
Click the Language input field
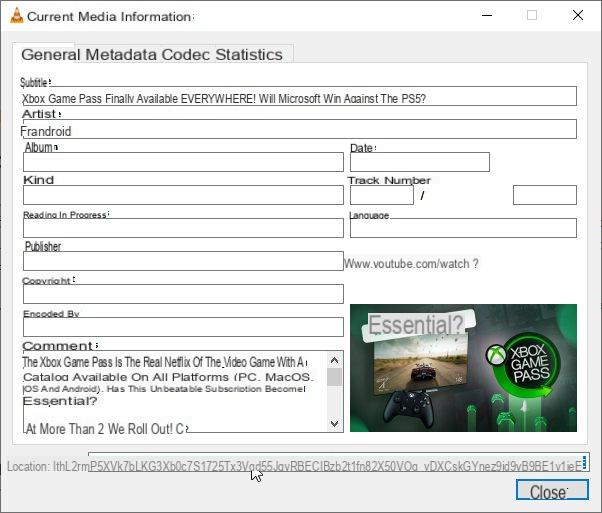(463, 228)
